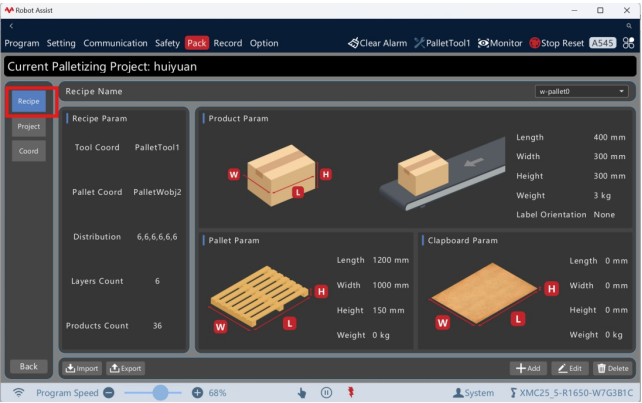This screenshot has height=403, width=642.
Task: Open the Record menu
Action: tap(228, 43)
